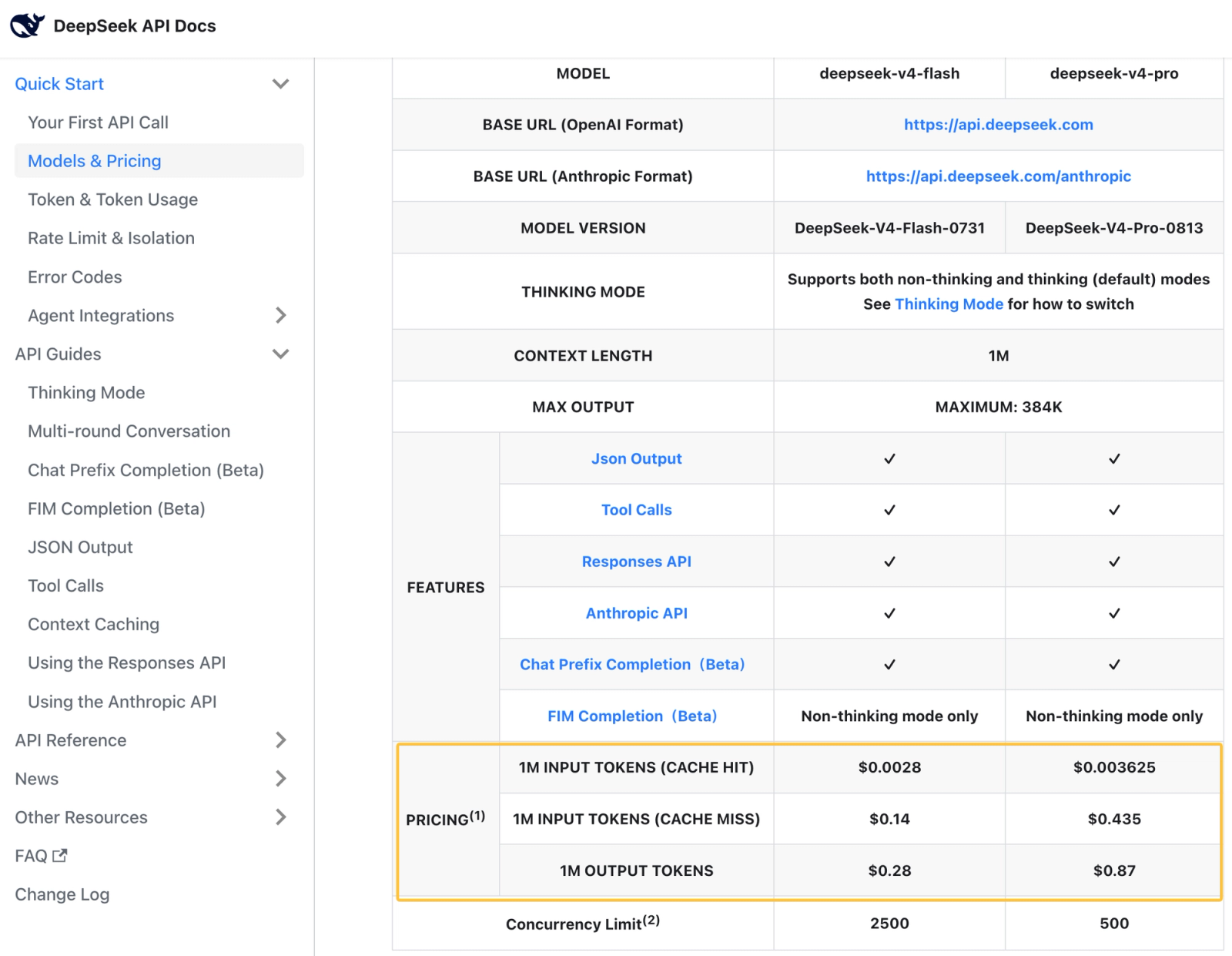Expand the Other Resources section chevron
Screen dimensions: 1232x956
[281, 817]
